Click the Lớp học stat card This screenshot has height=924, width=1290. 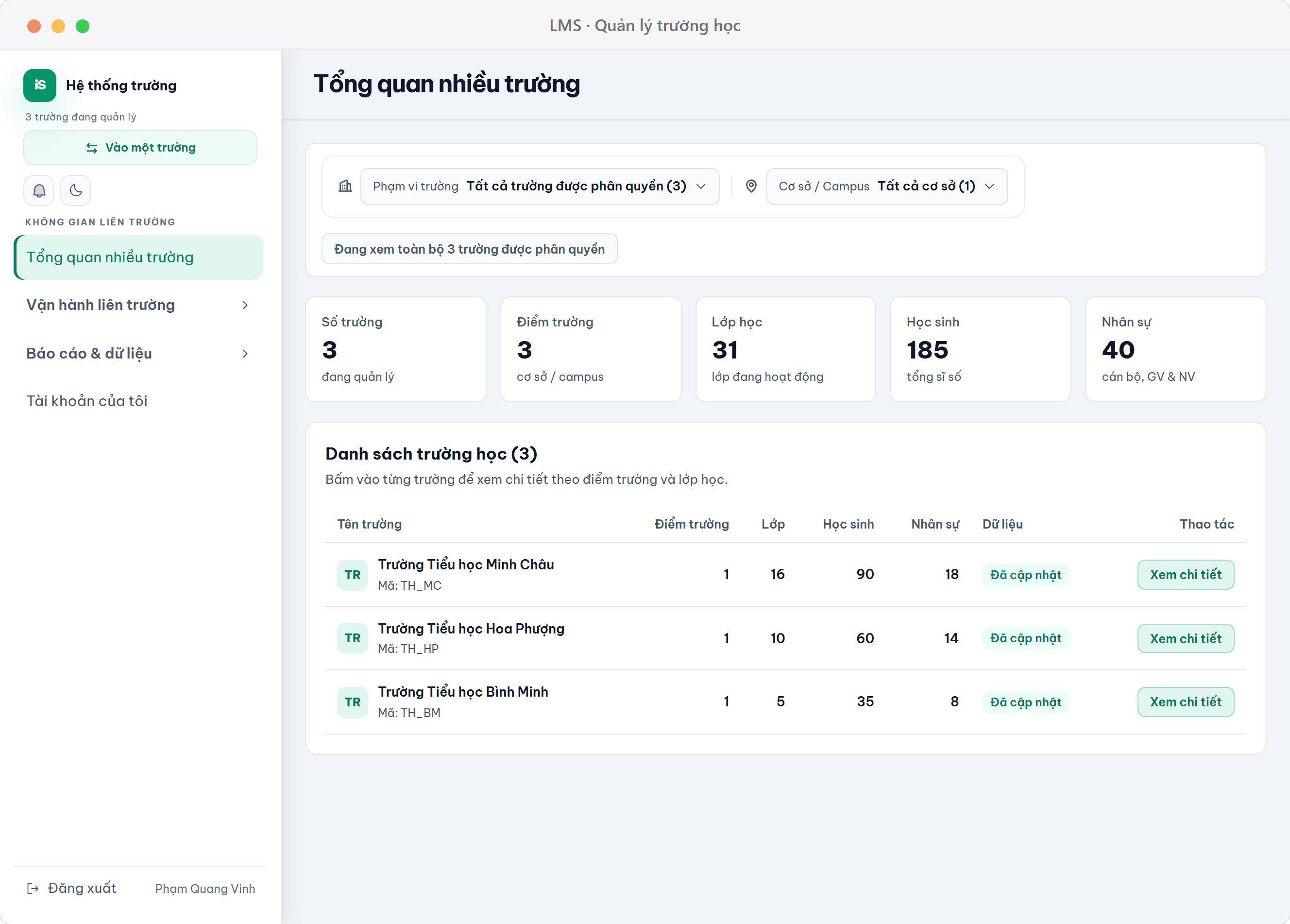pyautogui.click(x=785, y=349)
